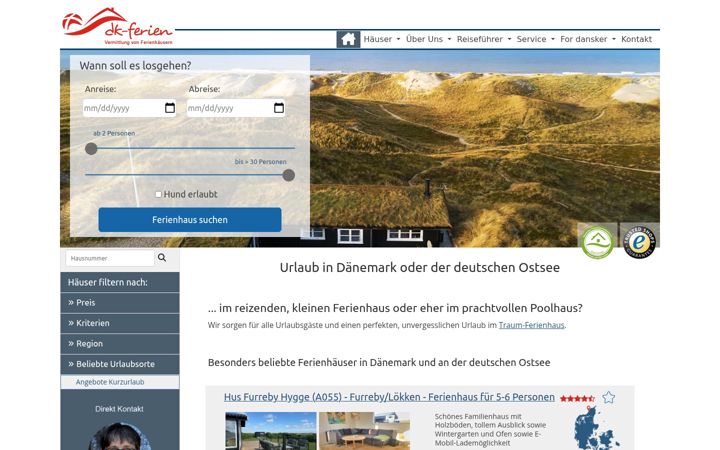Expand the Region filter section

(120, 343)
